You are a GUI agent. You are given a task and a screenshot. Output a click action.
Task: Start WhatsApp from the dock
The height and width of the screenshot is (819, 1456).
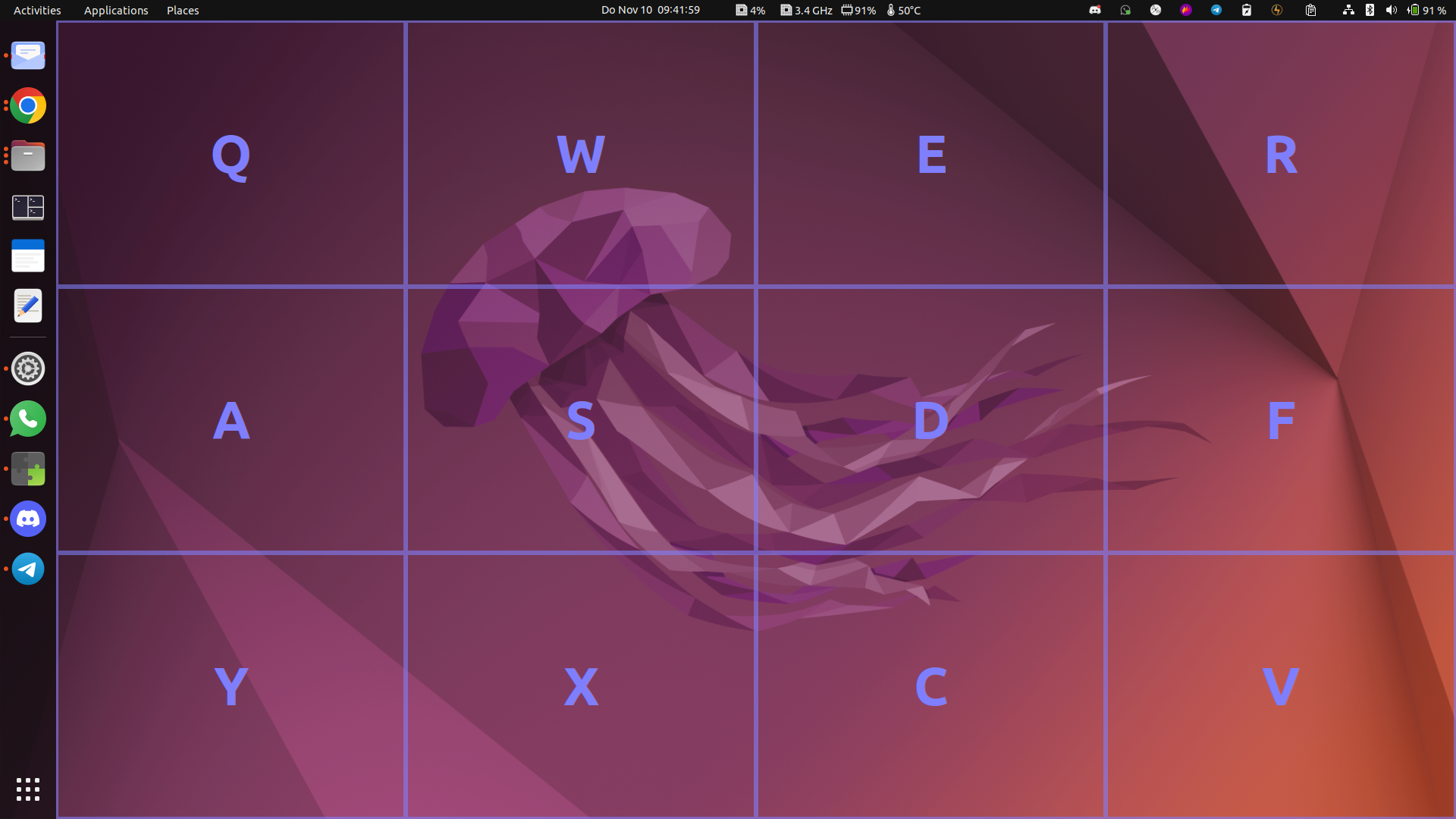coord(27,418)
